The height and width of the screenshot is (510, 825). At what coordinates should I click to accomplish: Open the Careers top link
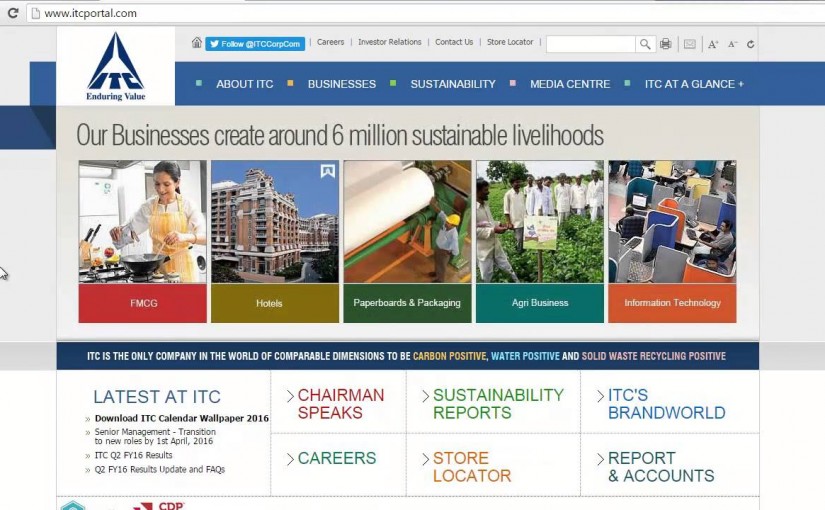click(330, 42)
